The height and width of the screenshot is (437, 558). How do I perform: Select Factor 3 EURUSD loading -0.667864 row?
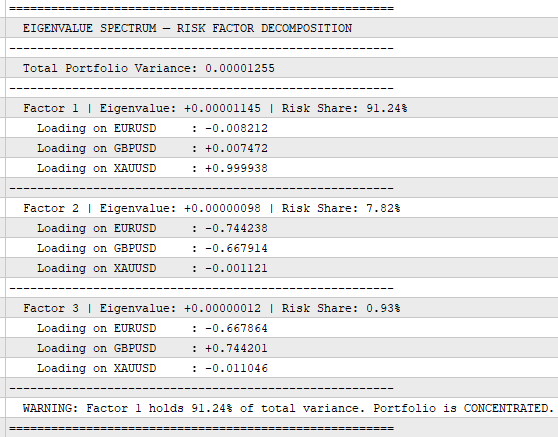pos(282,328)
